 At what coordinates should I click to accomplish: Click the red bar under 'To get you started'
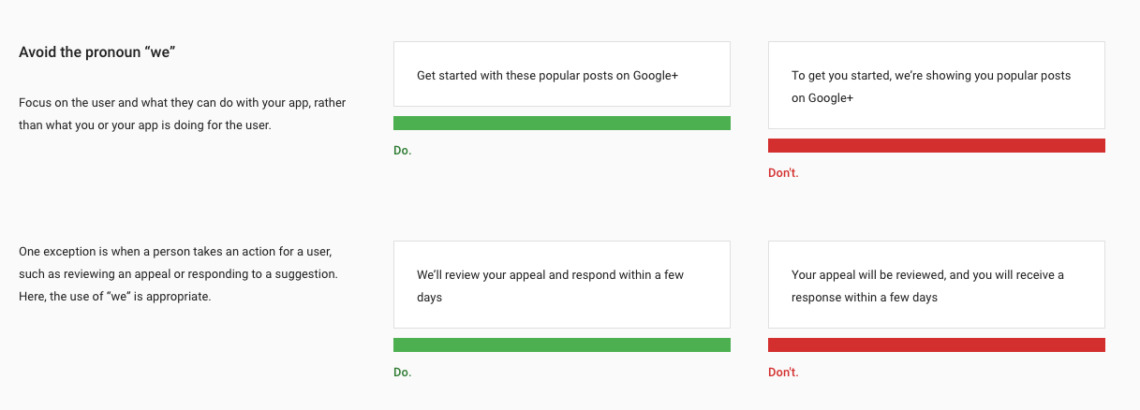(936, 145)
